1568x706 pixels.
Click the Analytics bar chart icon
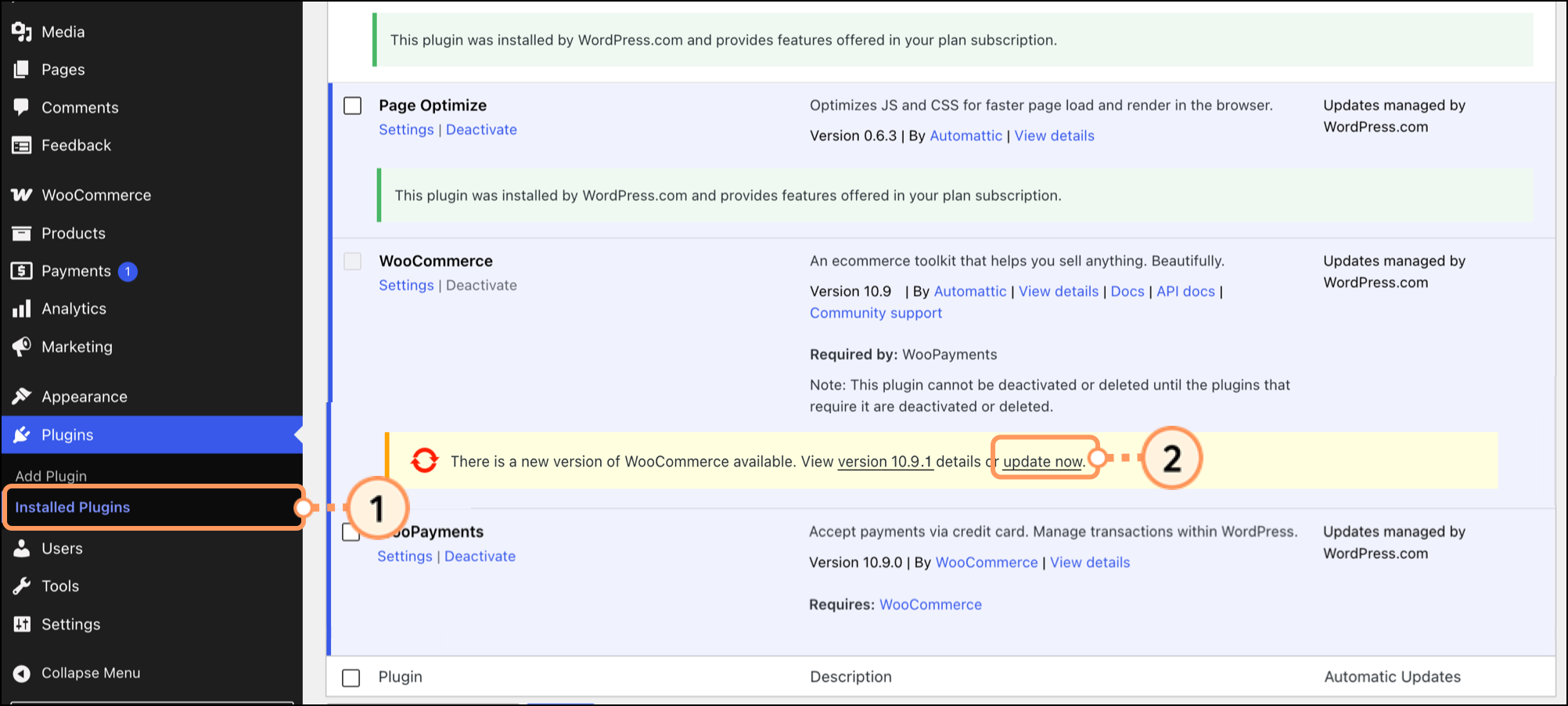point(21,308)
